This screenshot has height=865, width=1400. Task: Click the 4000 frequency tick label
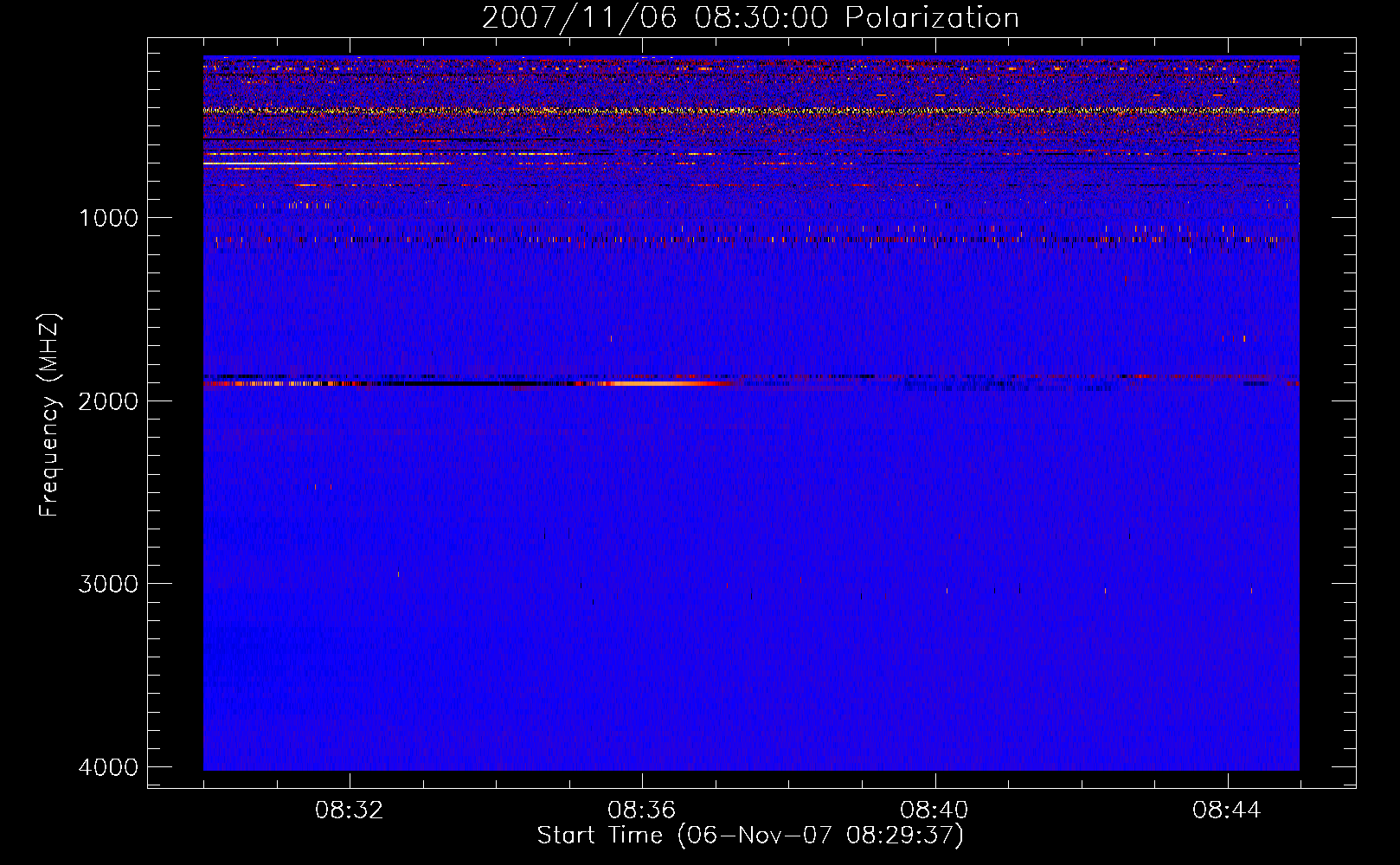click(x=108, y=767)
